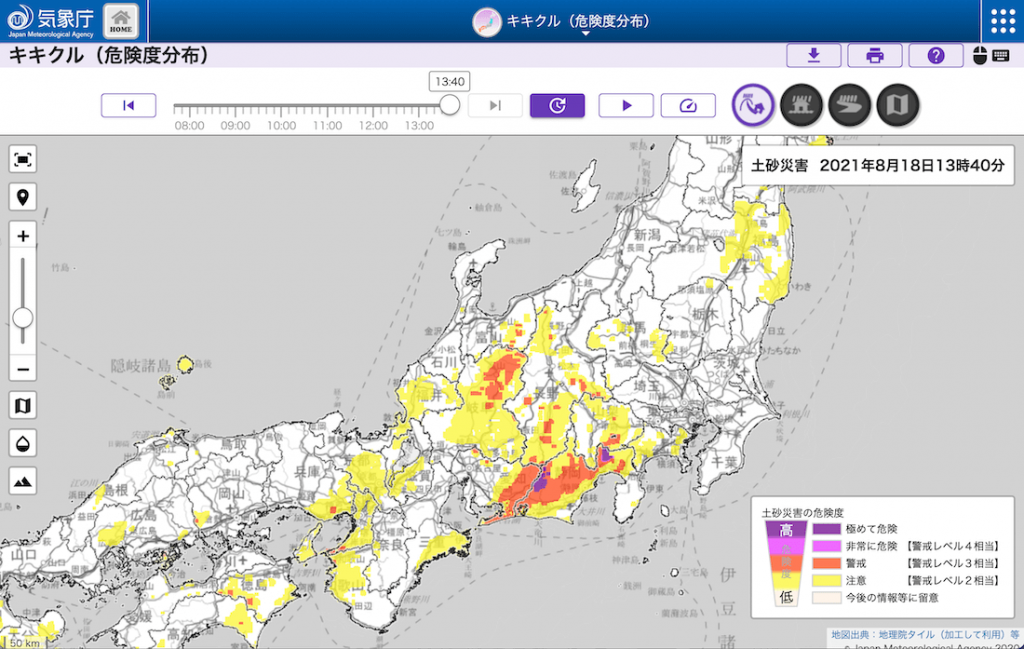Click the download icon button
1024x649 pixels.
click(x=813, y=56)
